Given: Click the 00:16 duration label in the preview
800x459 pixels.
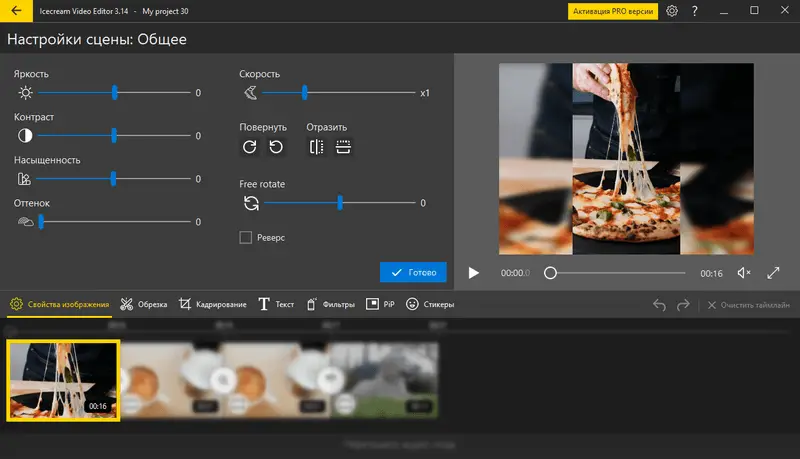Looking at the screenshot, I should point(711,273).
